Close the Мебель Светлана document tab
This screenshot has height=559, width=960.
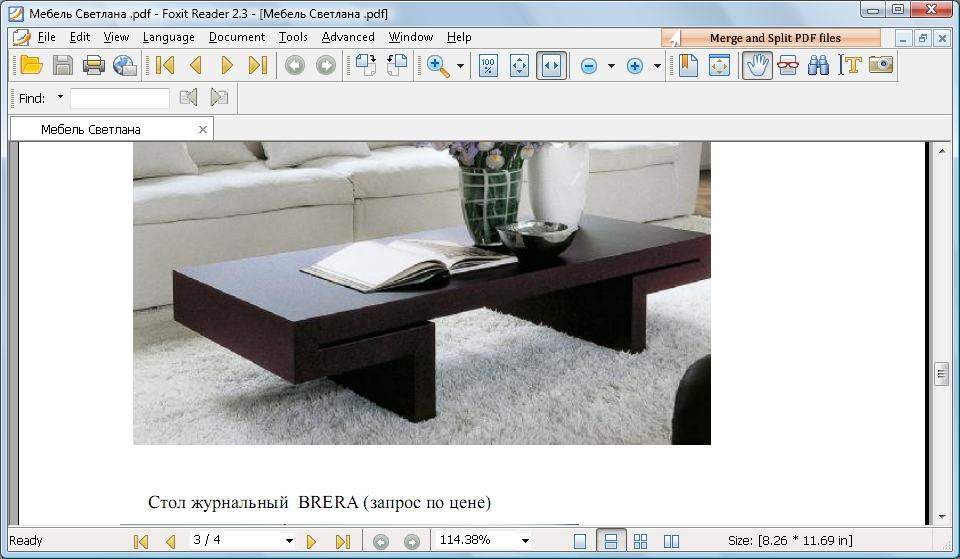[x=203, y=129]
